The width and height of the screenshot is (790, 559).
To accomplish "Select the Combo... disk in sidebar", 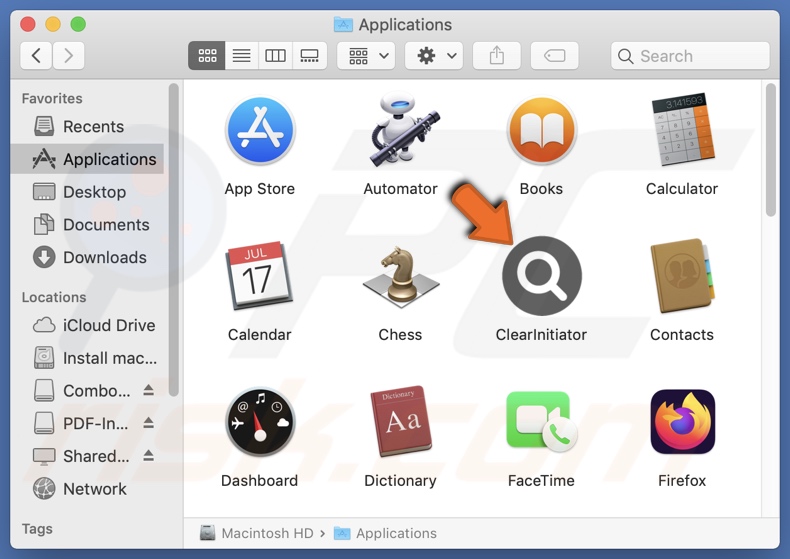I will tap(82, 391).
